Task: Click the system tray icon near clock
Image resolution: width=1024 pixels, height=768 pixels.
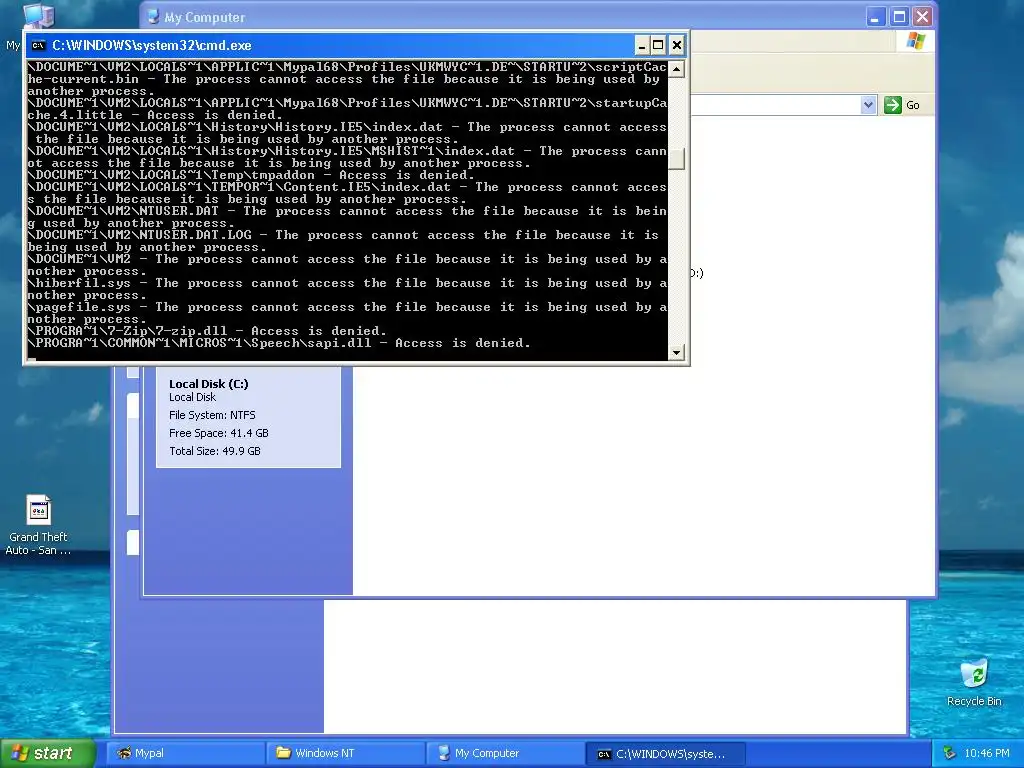Action: click(x=950, y=753)
